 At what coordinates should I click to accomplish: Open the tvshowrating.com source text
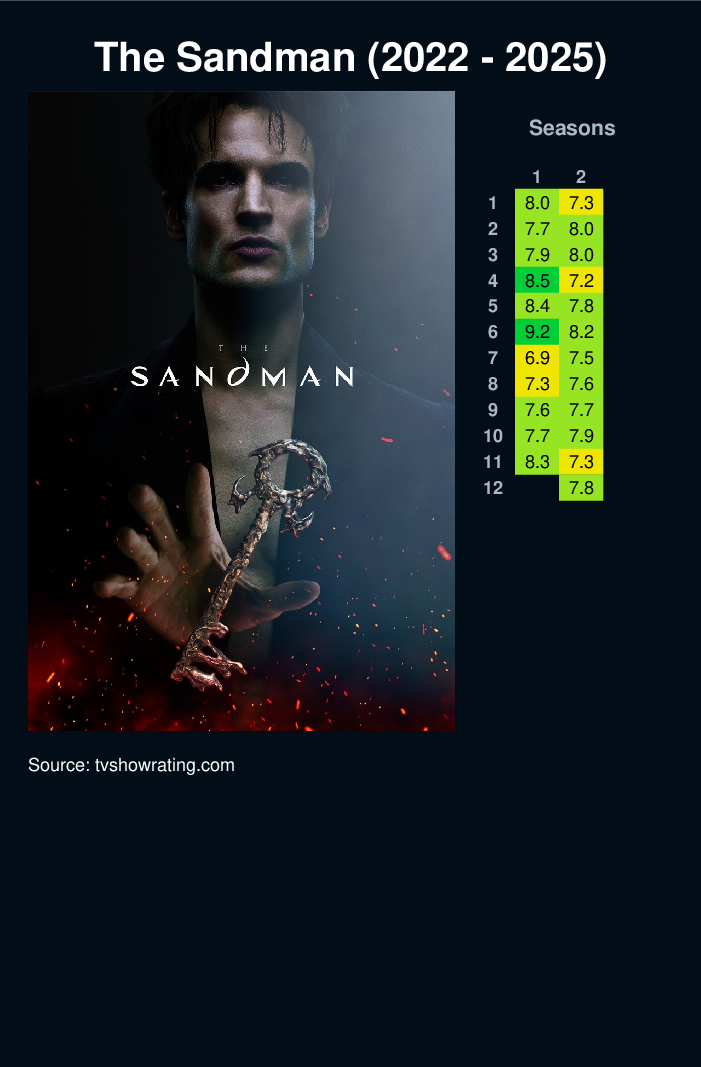coord(131,765)
